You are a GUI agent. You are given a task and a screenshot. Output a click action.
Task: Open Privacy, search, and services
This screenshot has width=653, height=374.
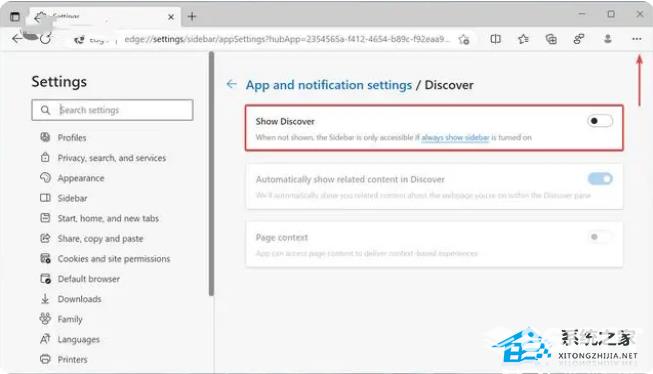(112, 158)
